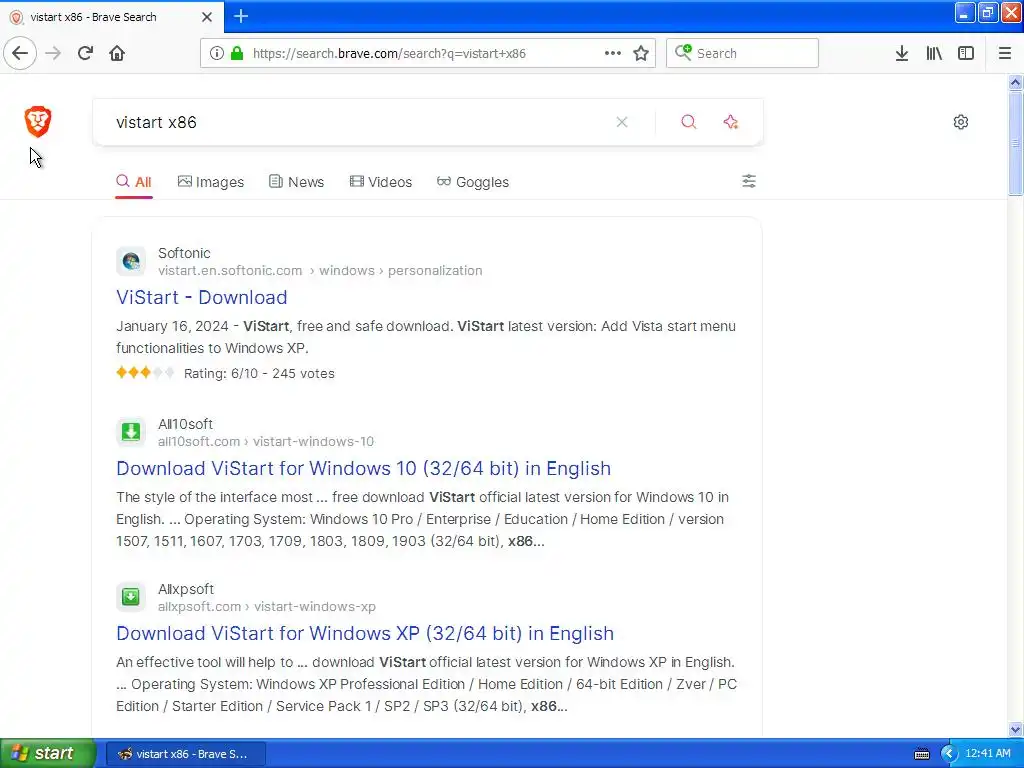The height and width of the screenshot is (768, 1024).
Task: Clear the Brave search query
Action: pyautogui.click(x=622, y=122)
